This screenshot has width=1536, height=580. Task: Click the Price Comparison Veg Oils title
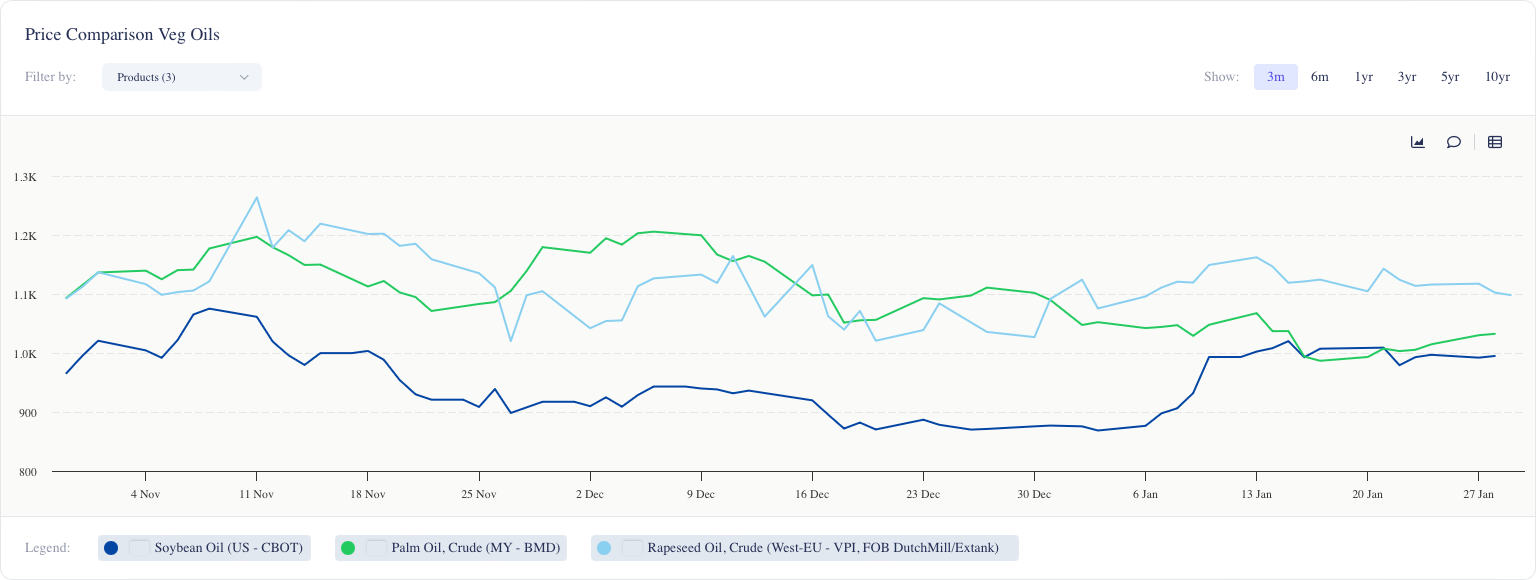(x=121, y=34)
